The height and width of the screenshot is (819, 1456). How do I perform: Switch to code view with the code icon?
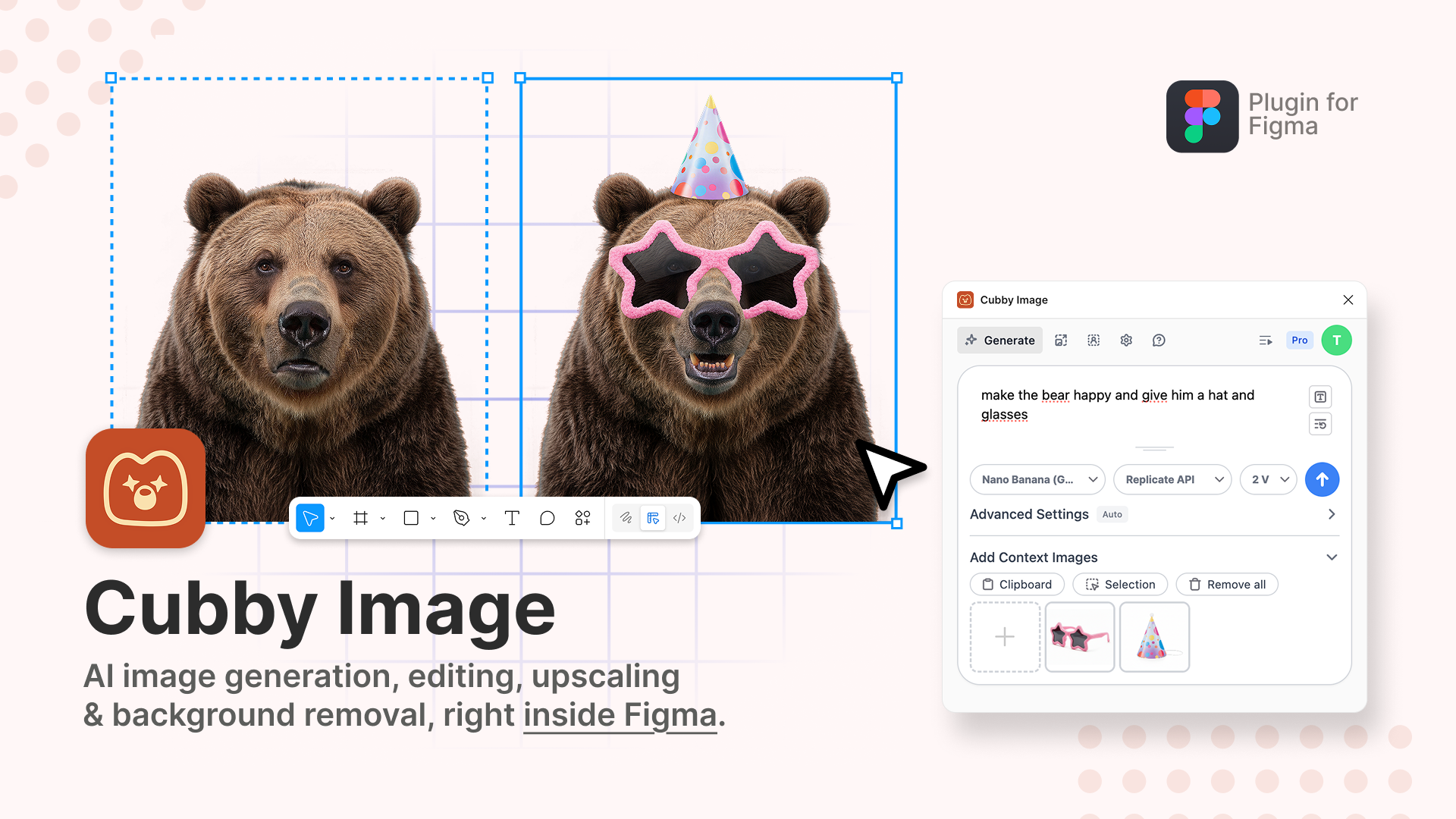[679, 518]
